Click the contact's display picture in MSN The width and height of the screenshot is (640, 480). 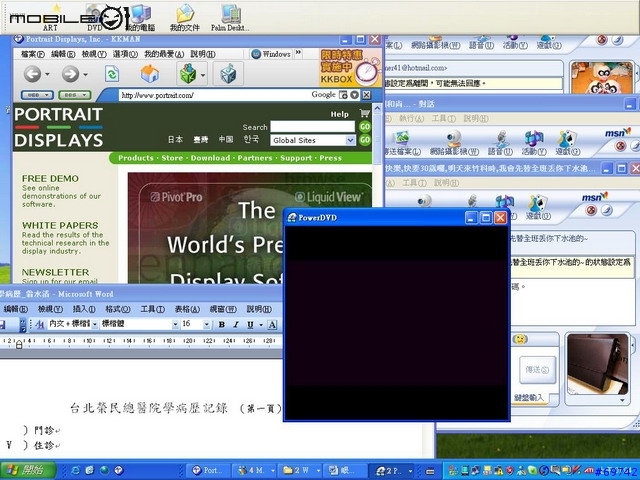click(602, 77)
